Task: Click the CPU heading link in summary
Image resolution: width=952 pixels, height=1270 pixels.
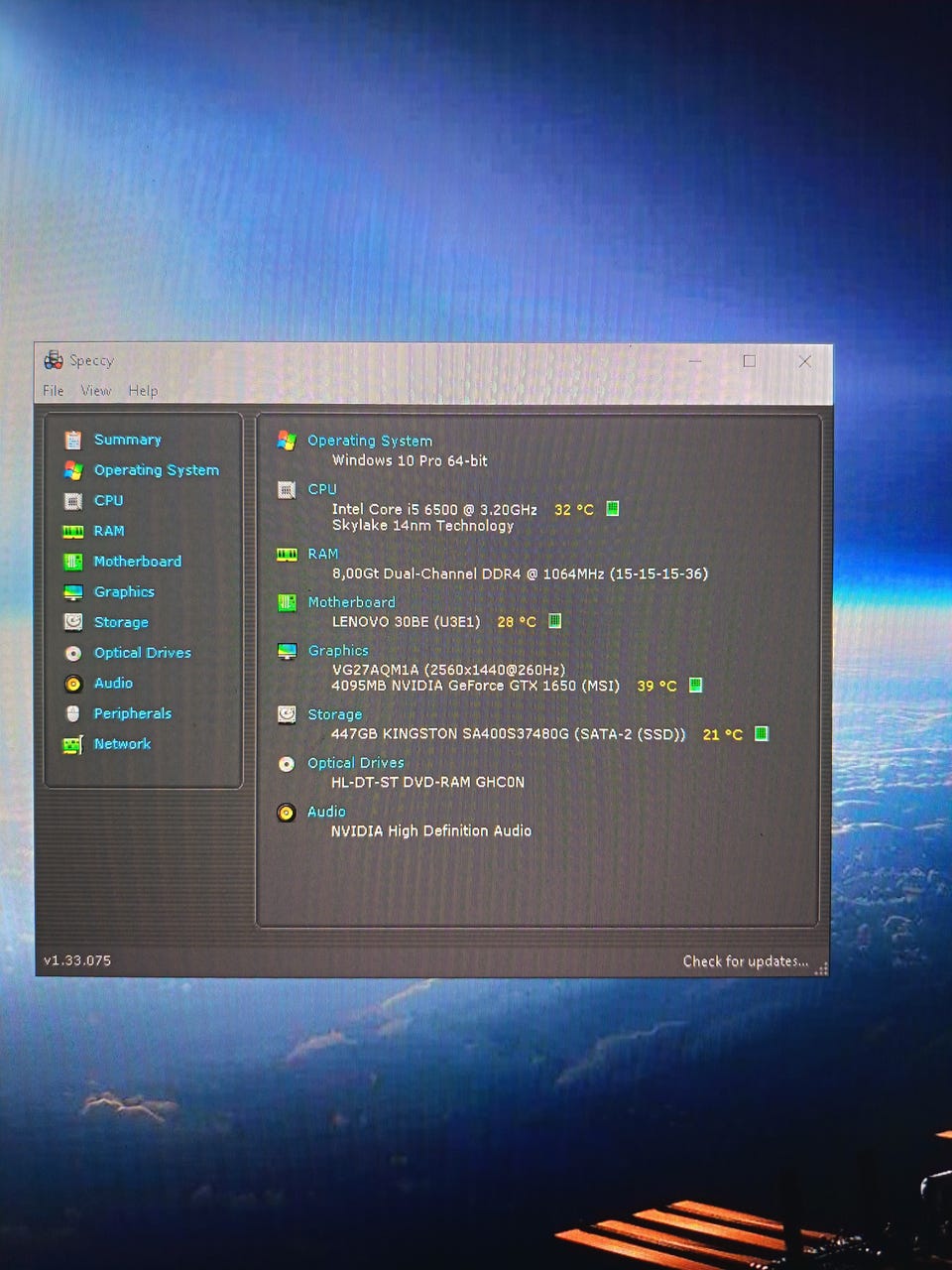Action: pyautogui.click(x=322, y=489)
